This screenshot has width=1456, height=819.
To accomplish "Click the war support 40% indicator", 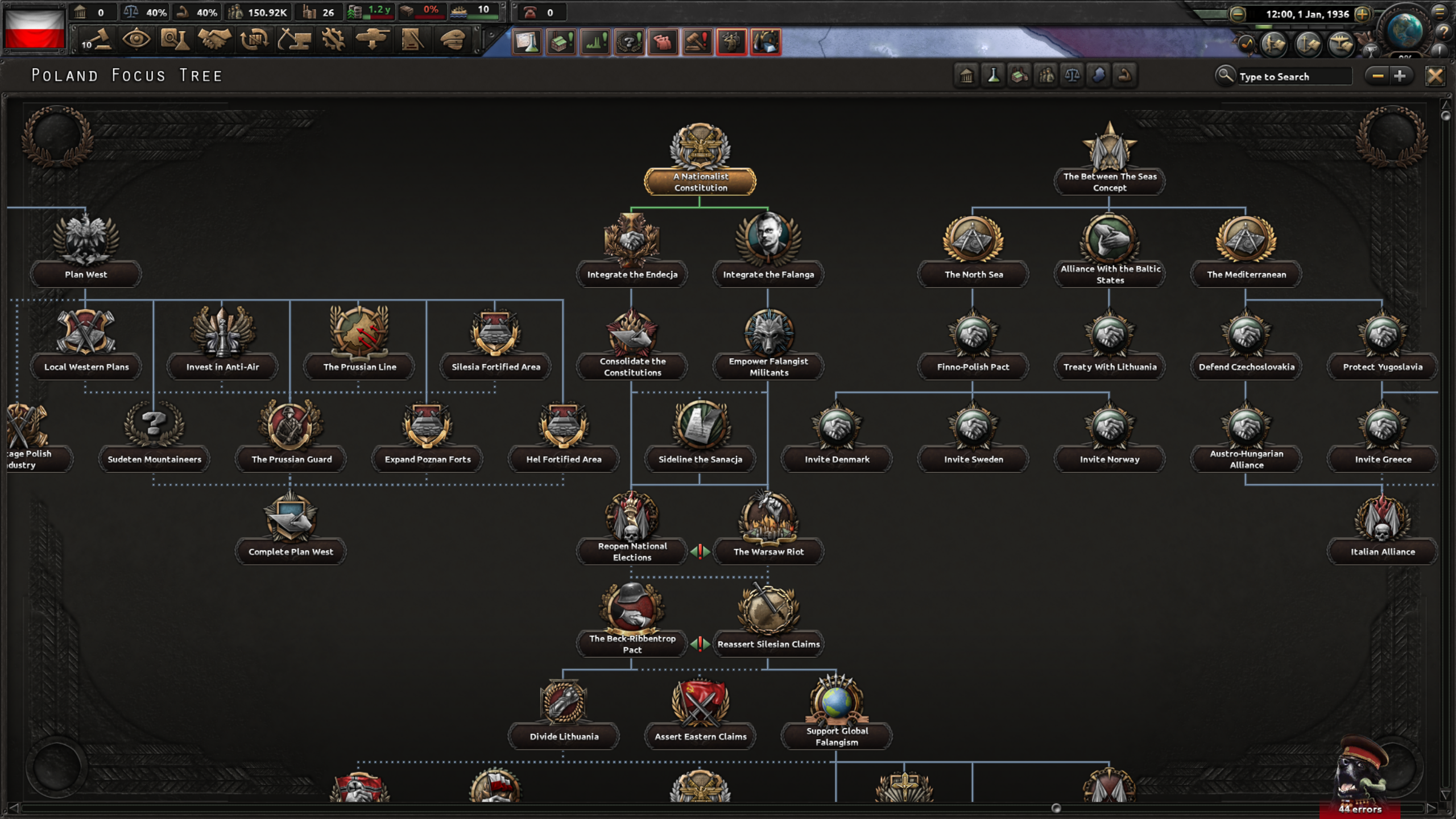I will [x=196, y=12].
